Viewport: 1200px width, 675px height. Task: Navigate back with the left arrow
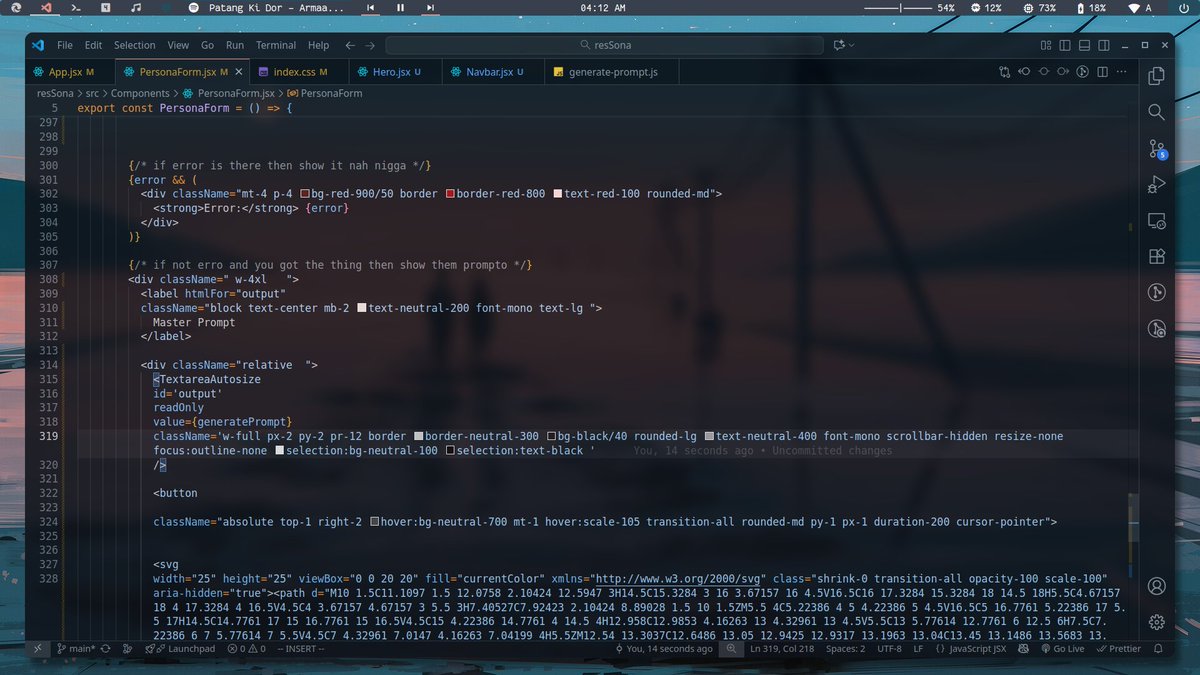click(x=350, y=45)
